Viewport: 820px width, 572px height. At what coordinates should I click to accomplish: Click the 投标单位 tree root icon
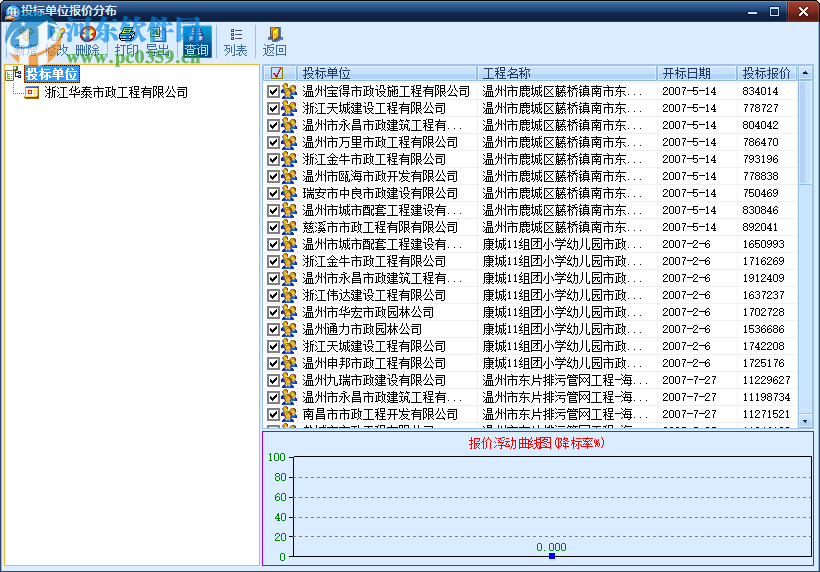(x=13, y=74)
